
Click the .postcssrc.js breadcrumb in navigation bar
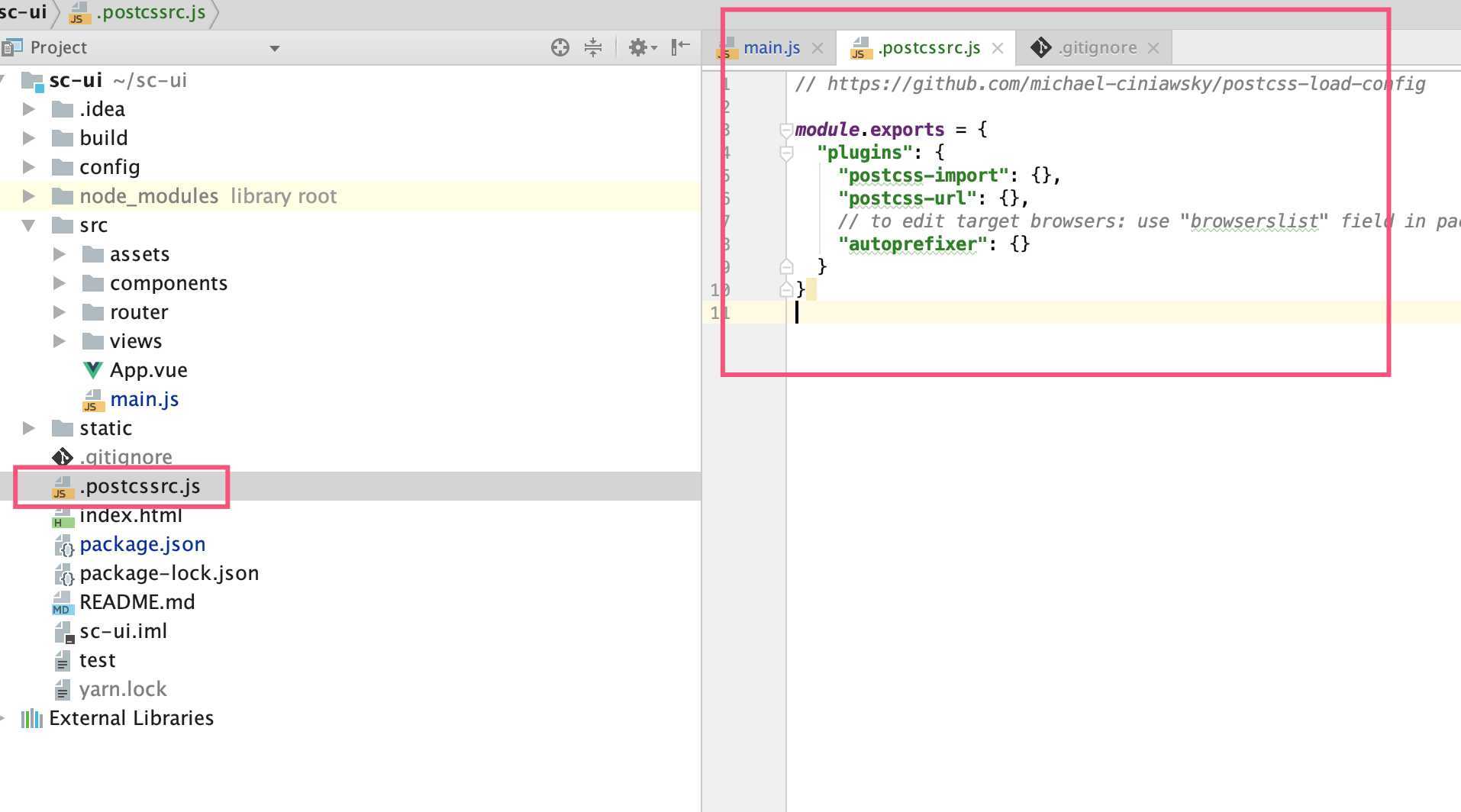coord(150,12)
